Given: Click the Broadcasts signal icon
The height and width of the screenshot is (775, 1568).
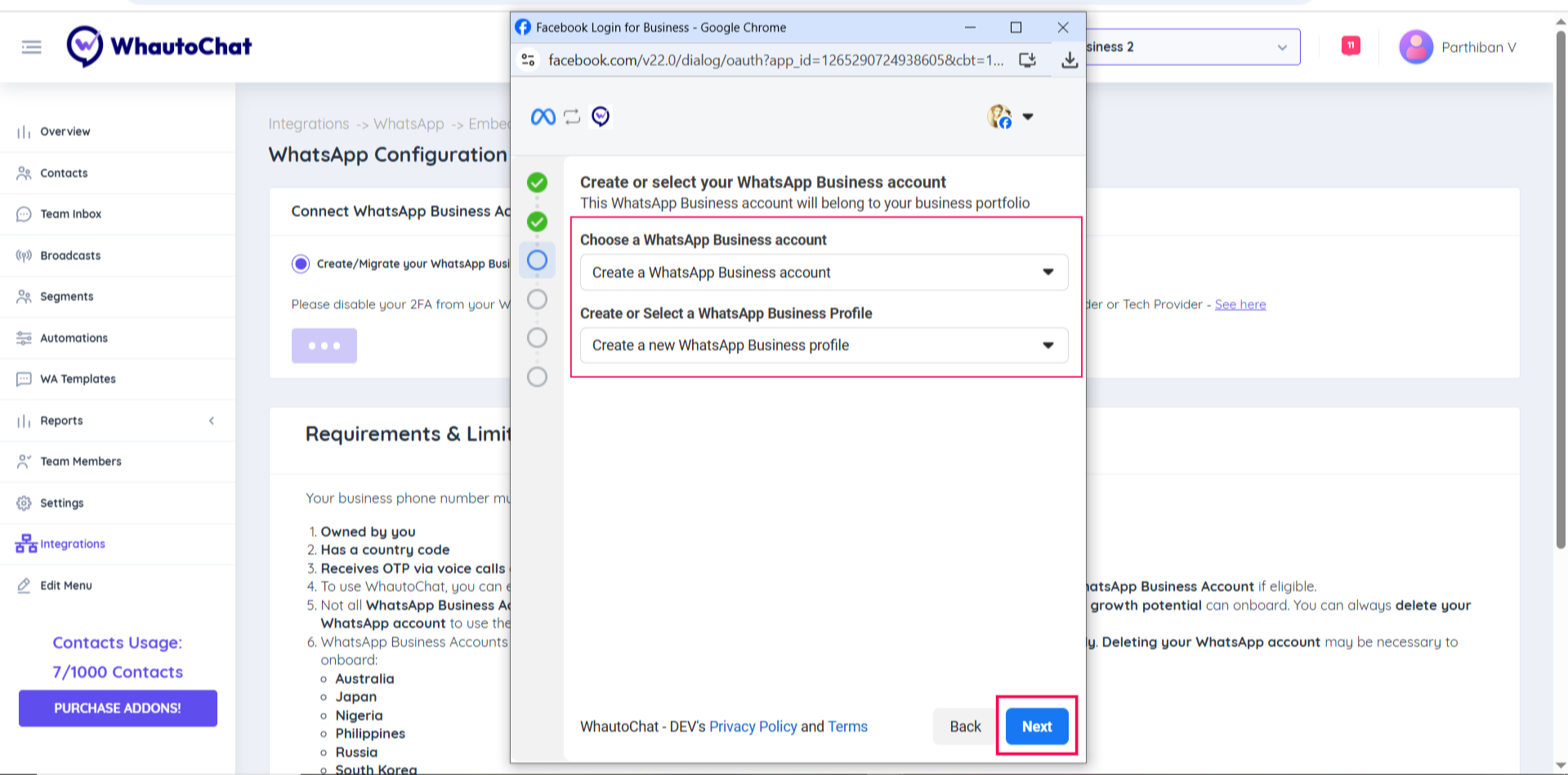Looking at the screenshot, I should tap(24, 256).
